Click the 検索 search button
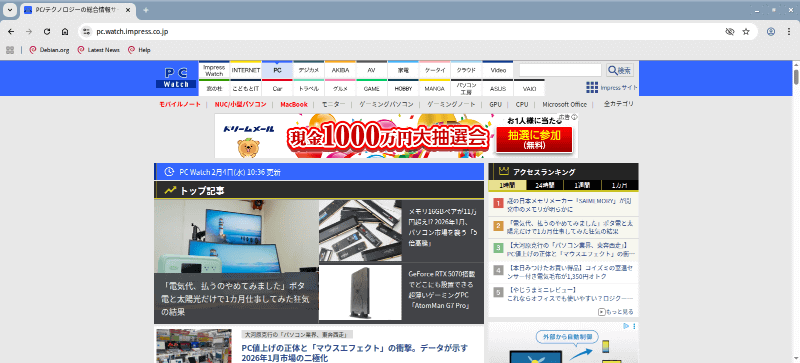 tap(620, 70)
